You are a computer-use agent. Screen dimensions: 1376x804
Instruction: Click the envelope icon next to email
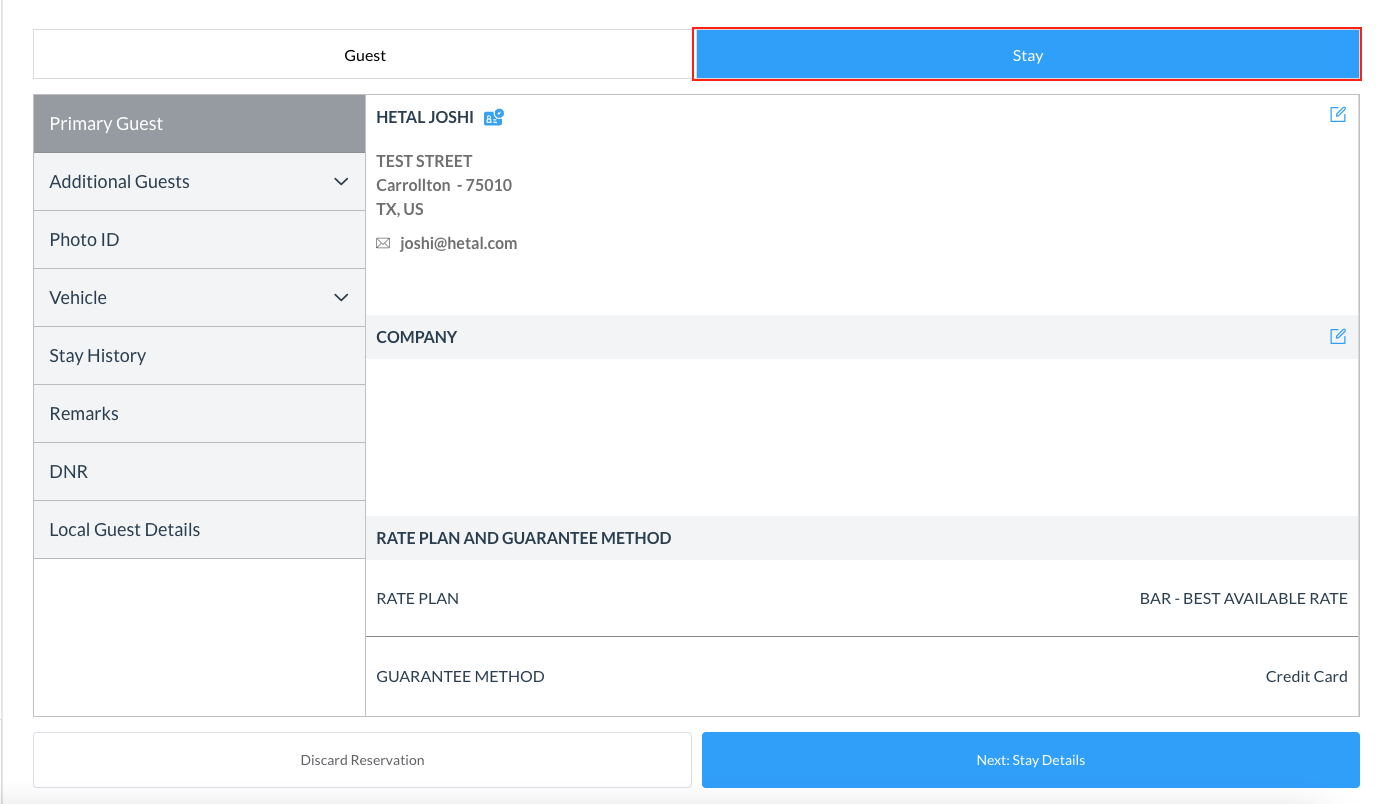click(x=383, y=243)
